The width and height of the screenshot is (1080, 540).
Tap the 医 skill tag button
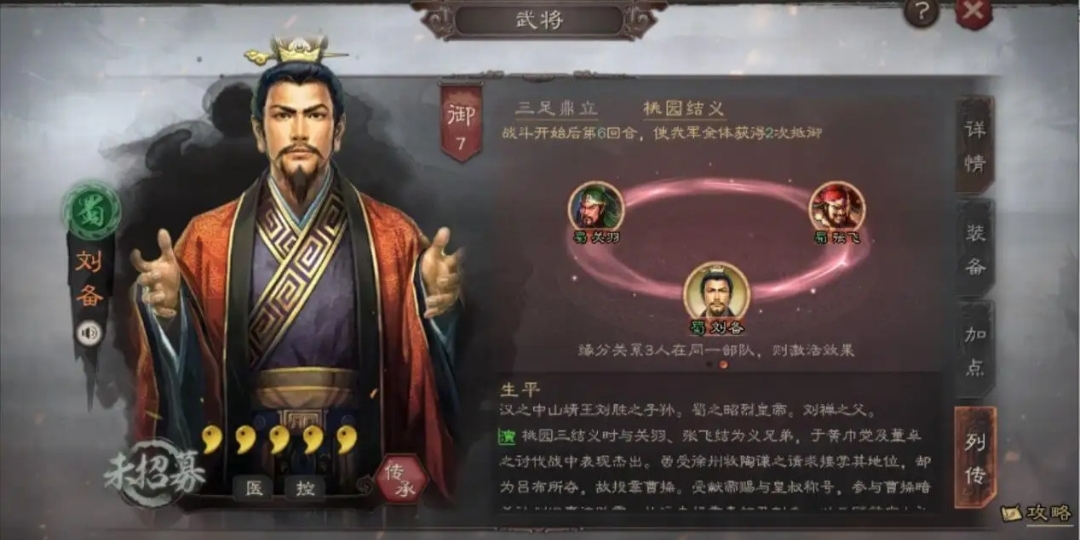point(252,488)
